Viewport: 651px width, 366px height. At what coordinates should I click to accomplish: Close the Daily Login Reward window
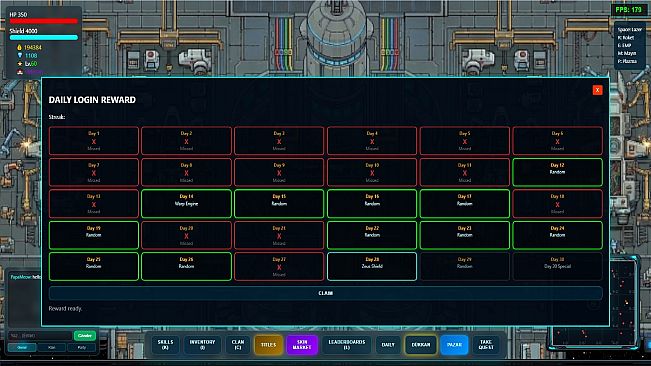pyautogui.click(x=597, y=90)
